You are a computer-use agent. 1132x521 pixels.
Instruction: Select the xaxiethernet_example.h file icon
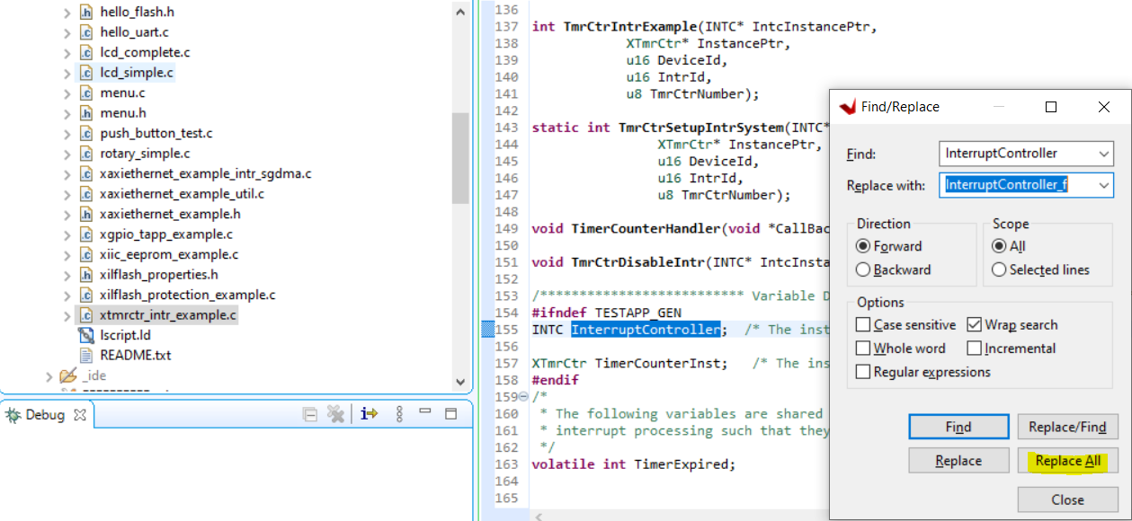coord(86,214)
